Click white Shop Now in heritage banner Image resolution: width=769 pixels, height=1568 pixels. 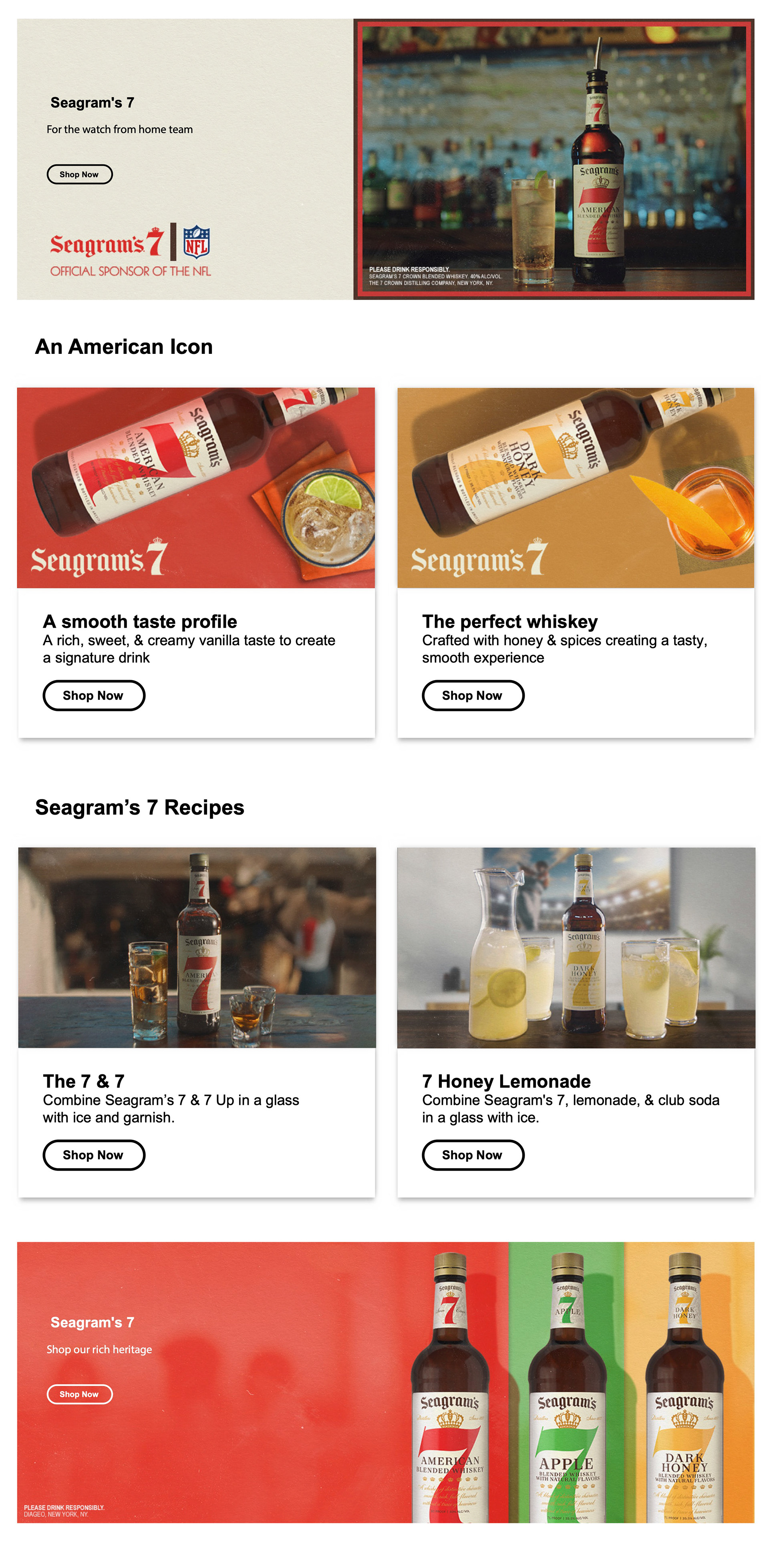[80, 1394]
